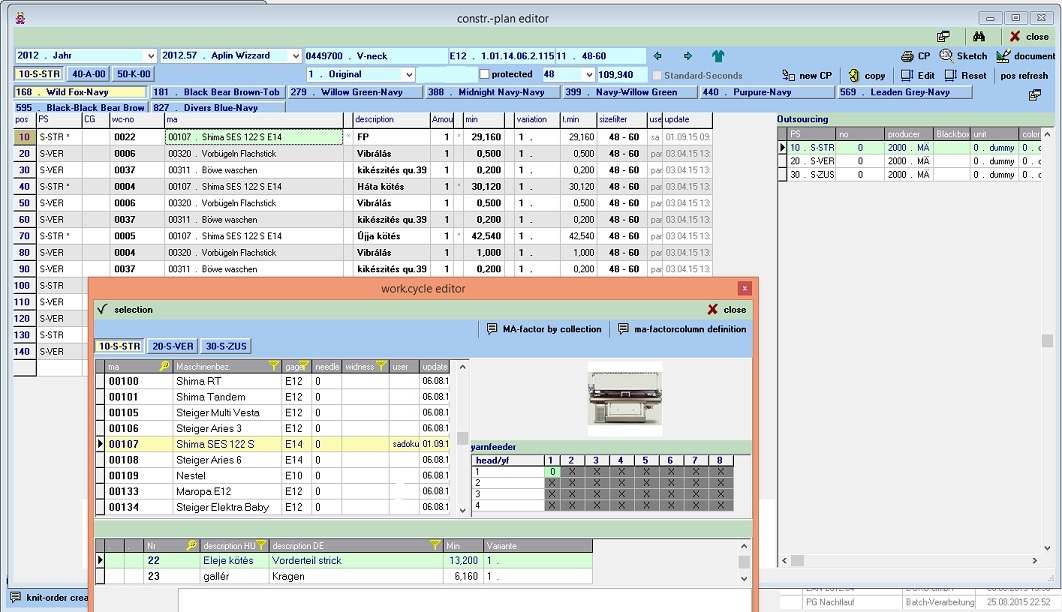Filter the Maschinenbez. column via funnel icon
Image resolution: width=1062 pixels, height=612 pixels.
point(272,367)
